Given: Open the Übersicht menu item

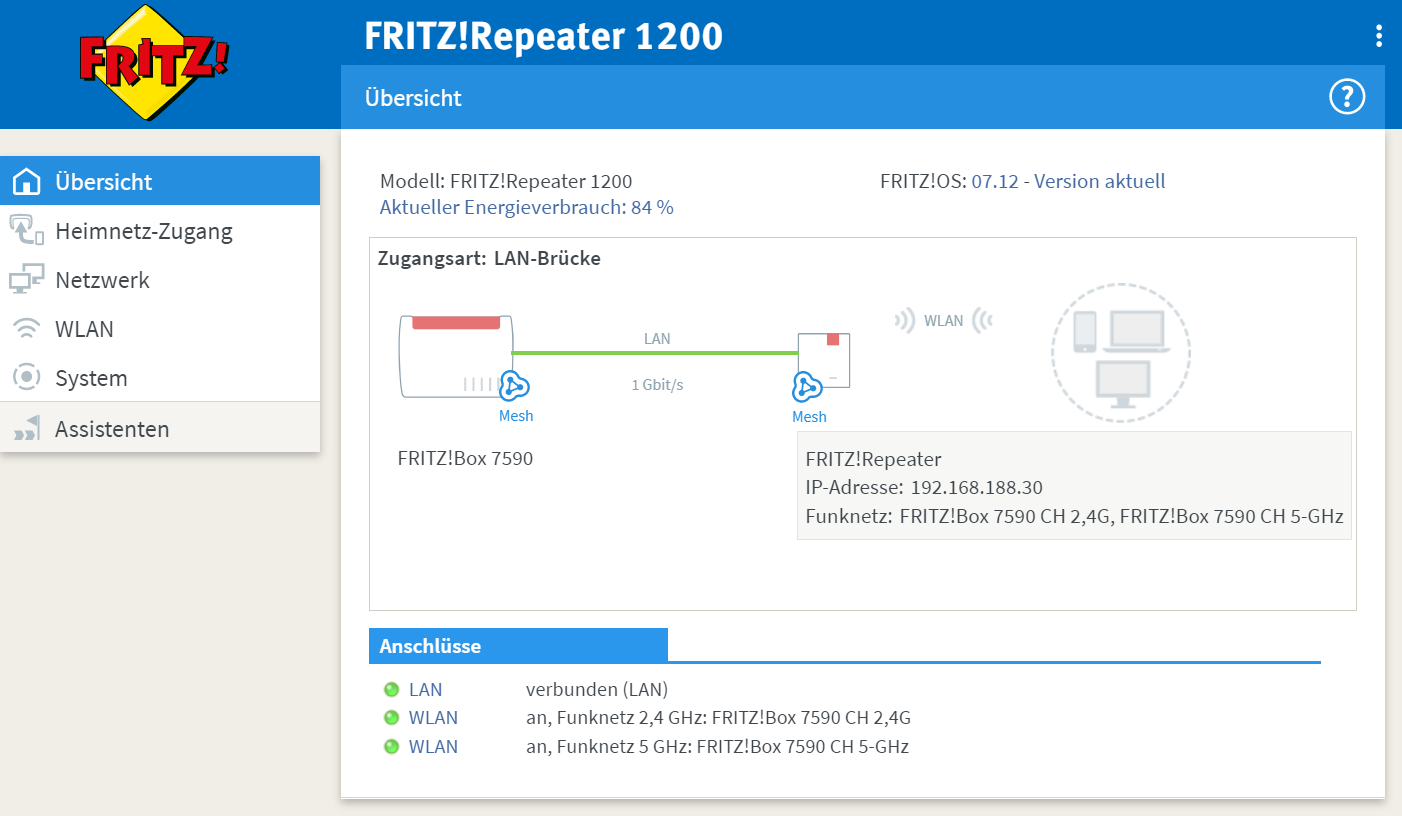Looking at the screenshot, I should coord(160,182).
